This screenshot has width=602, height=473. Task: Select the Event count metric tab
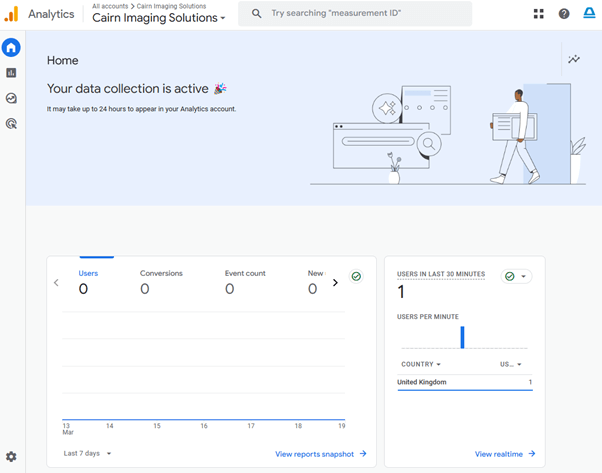click(x=245, y=282)
